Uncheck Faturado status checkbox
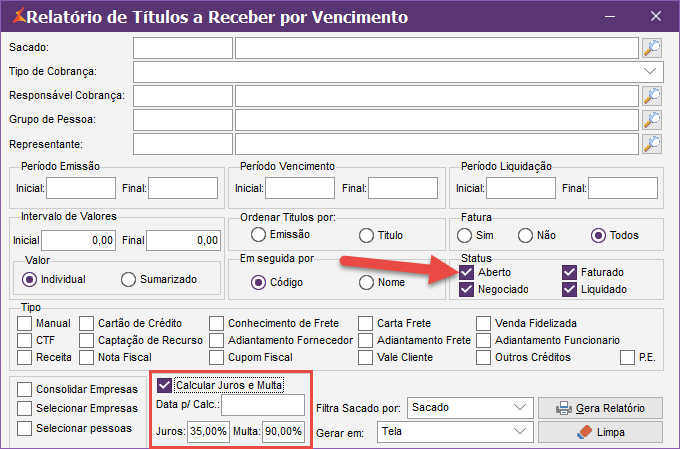 coord(569,272)
